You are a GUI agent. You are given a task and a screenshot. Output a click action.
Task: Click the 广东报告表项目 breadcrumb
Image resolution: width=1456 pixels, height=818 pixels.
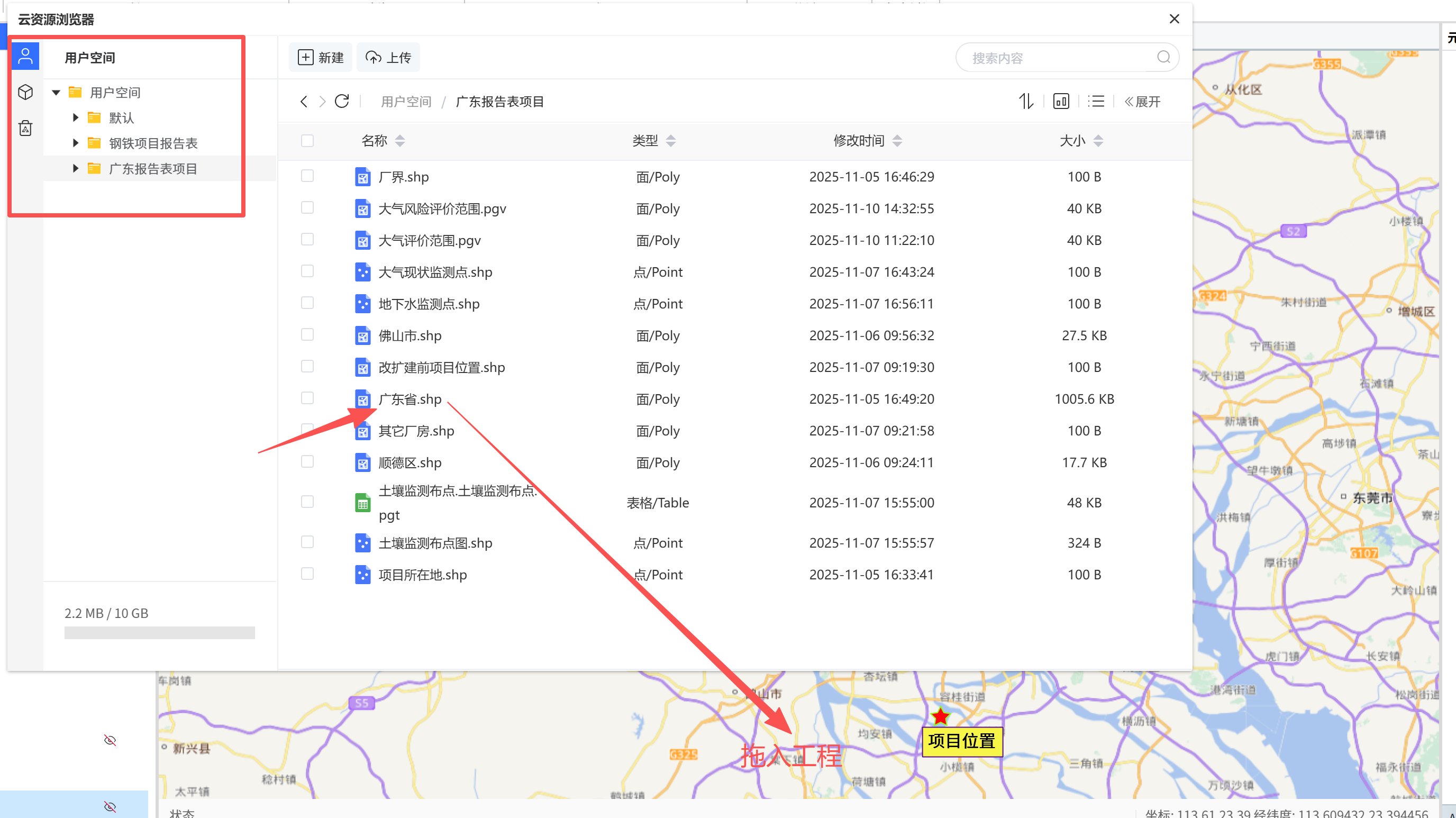tap(499, 102)
